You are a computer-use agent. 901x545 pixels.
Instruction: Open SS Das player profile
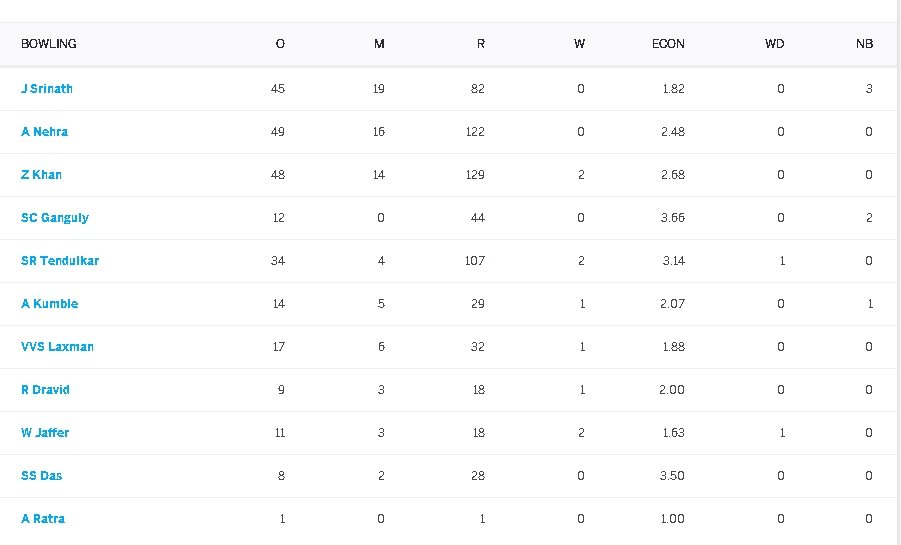[42, 476]
